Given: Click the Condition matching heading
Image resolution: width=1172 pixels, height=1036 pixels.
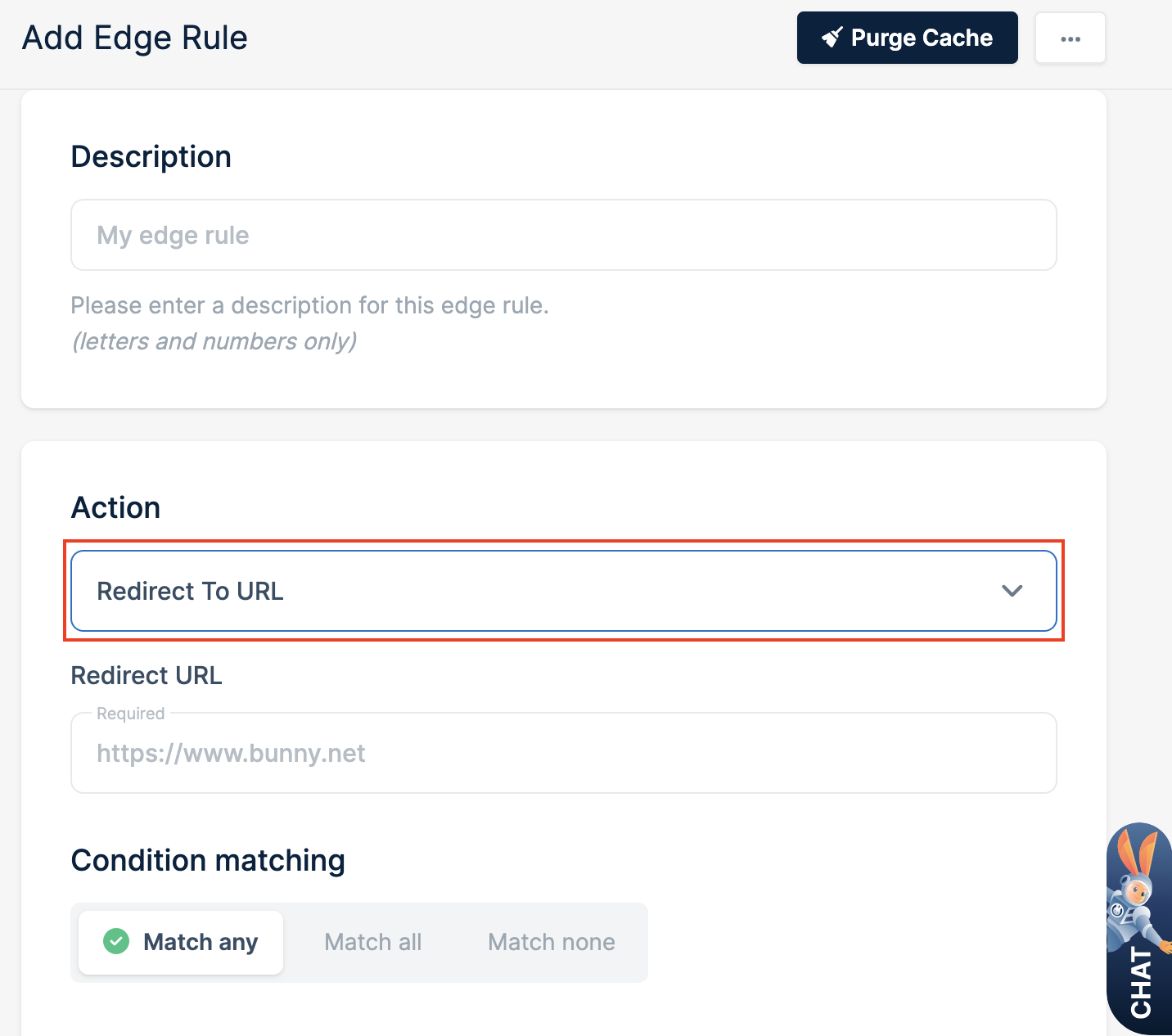Looking at the screenshot, I should (208, 861).
